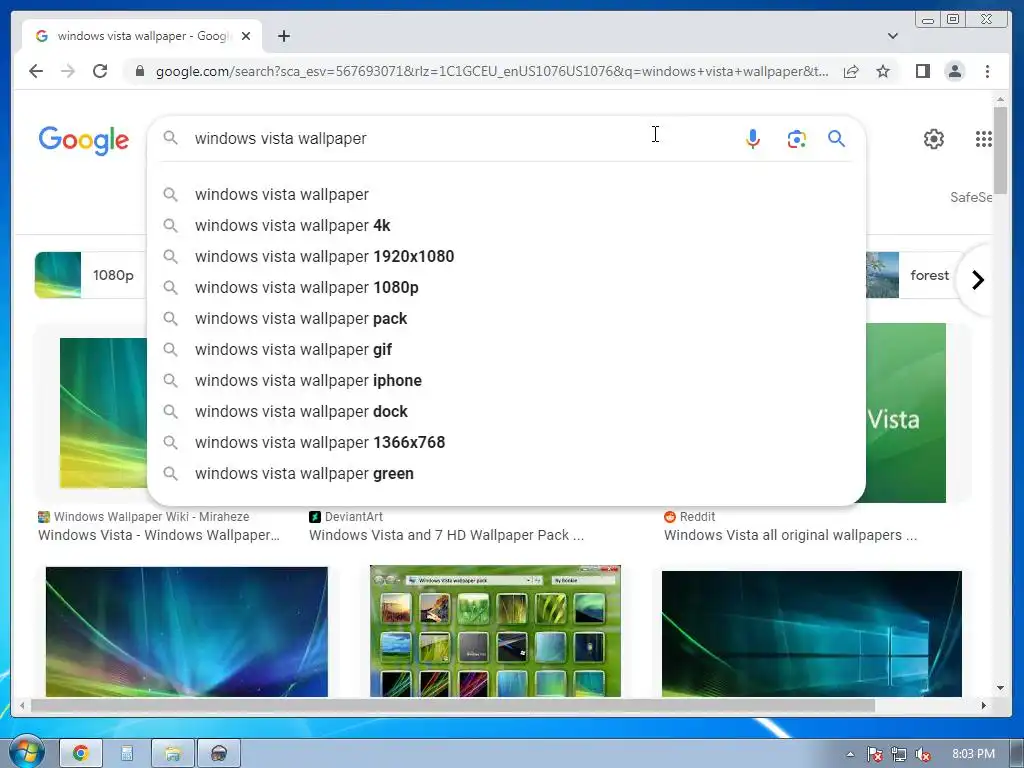This screenshot has width=1024, height=768.
Task: Open a new tab with plus button
Action: pos(283,36)
